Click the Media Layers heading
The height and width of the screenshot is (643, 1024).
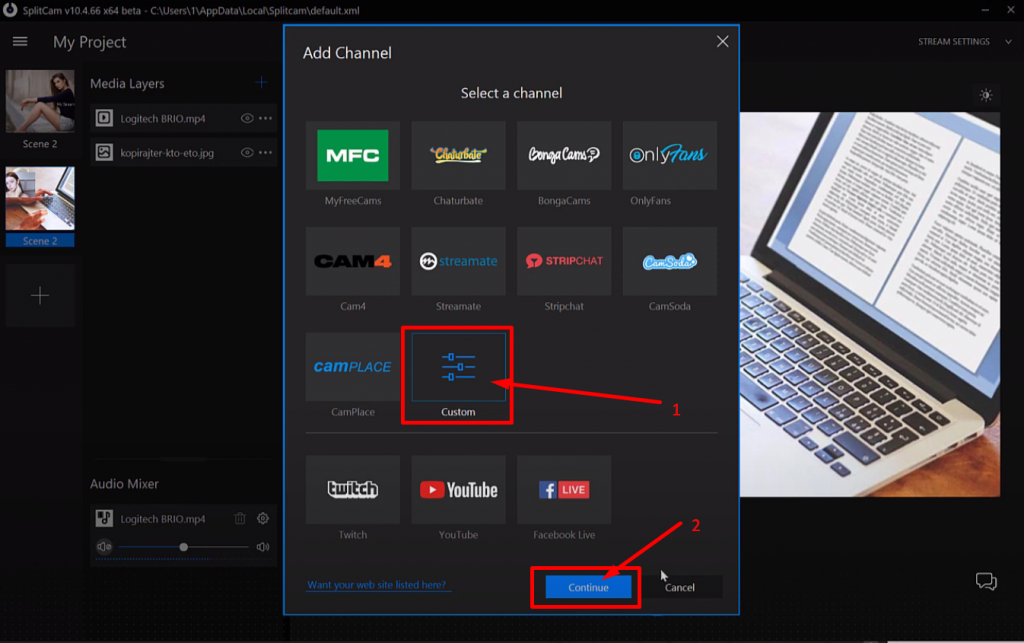pos(127,84)
